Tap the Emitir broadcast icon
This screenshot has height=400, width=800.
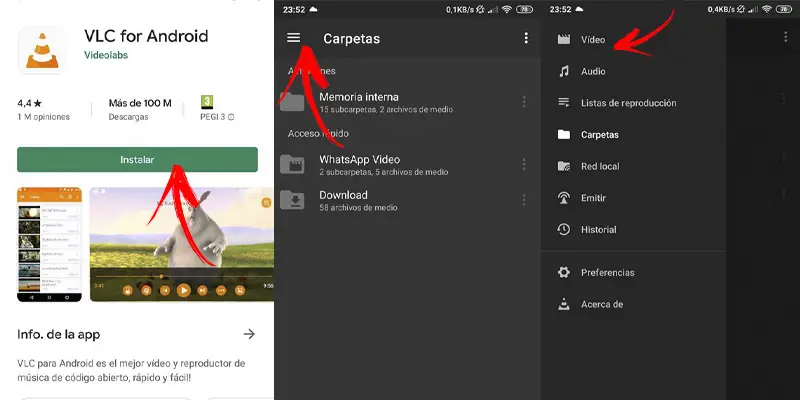[x=564, y=198]
